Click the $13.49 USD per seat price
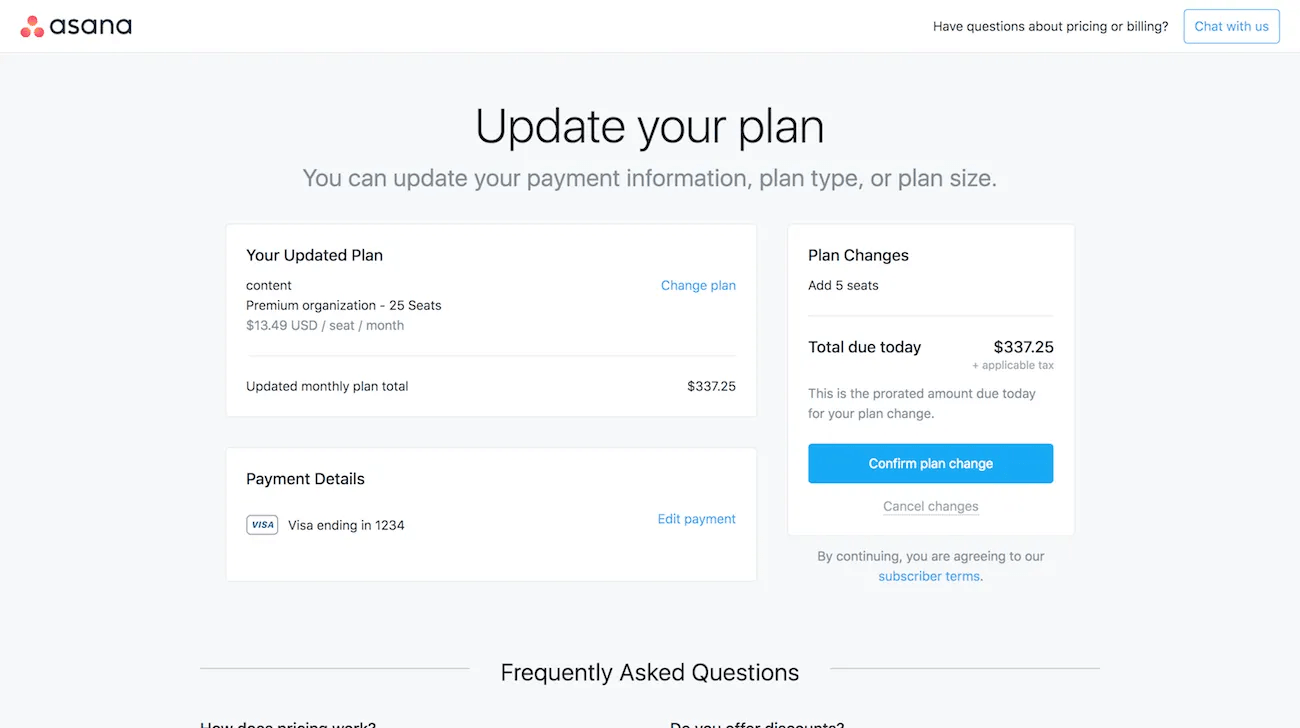1300x728 pixels. (325, 326)
